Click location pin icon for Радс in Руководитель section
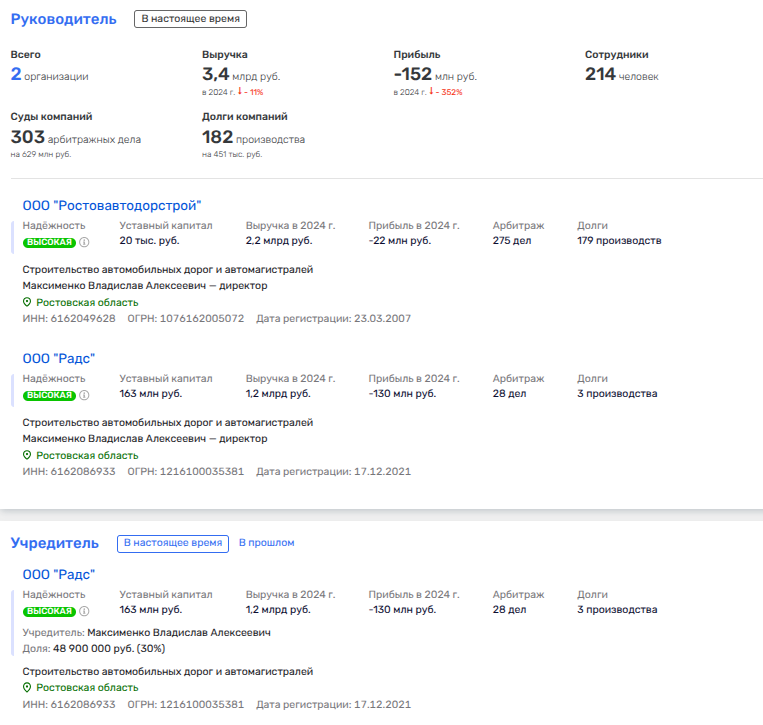The height and width of the screenshot is (725, 763). click(28, 456)
